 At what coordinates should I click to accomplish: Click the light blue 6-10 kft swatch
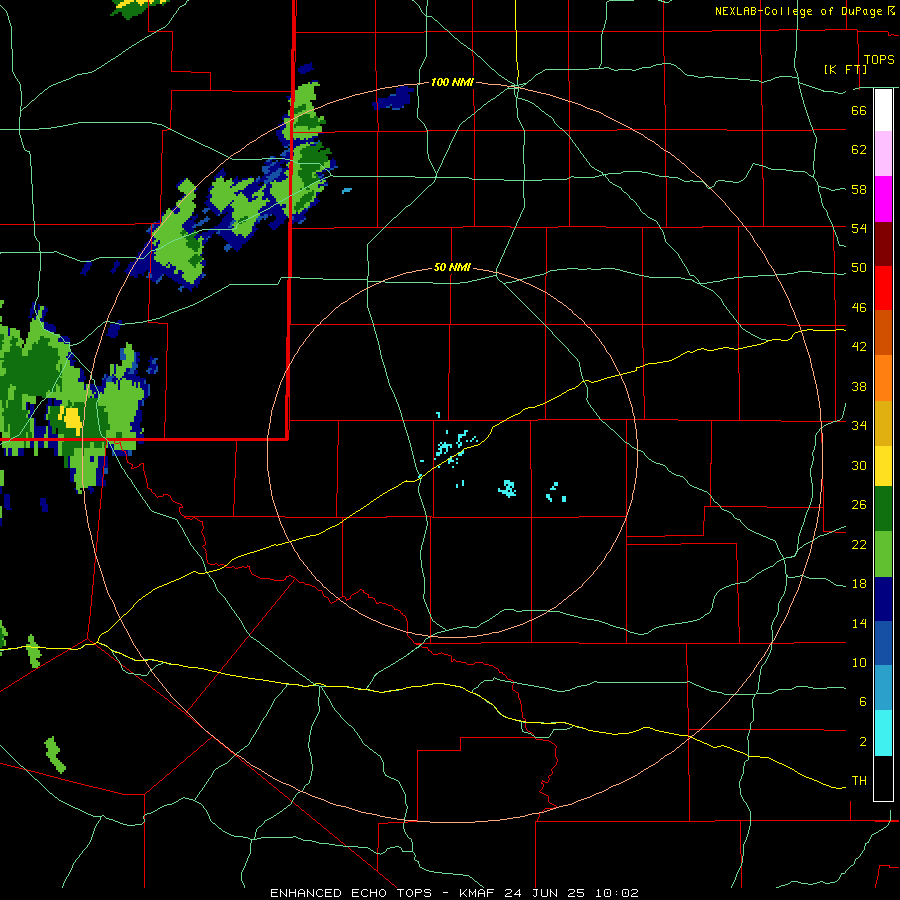[x=883, y=688]
